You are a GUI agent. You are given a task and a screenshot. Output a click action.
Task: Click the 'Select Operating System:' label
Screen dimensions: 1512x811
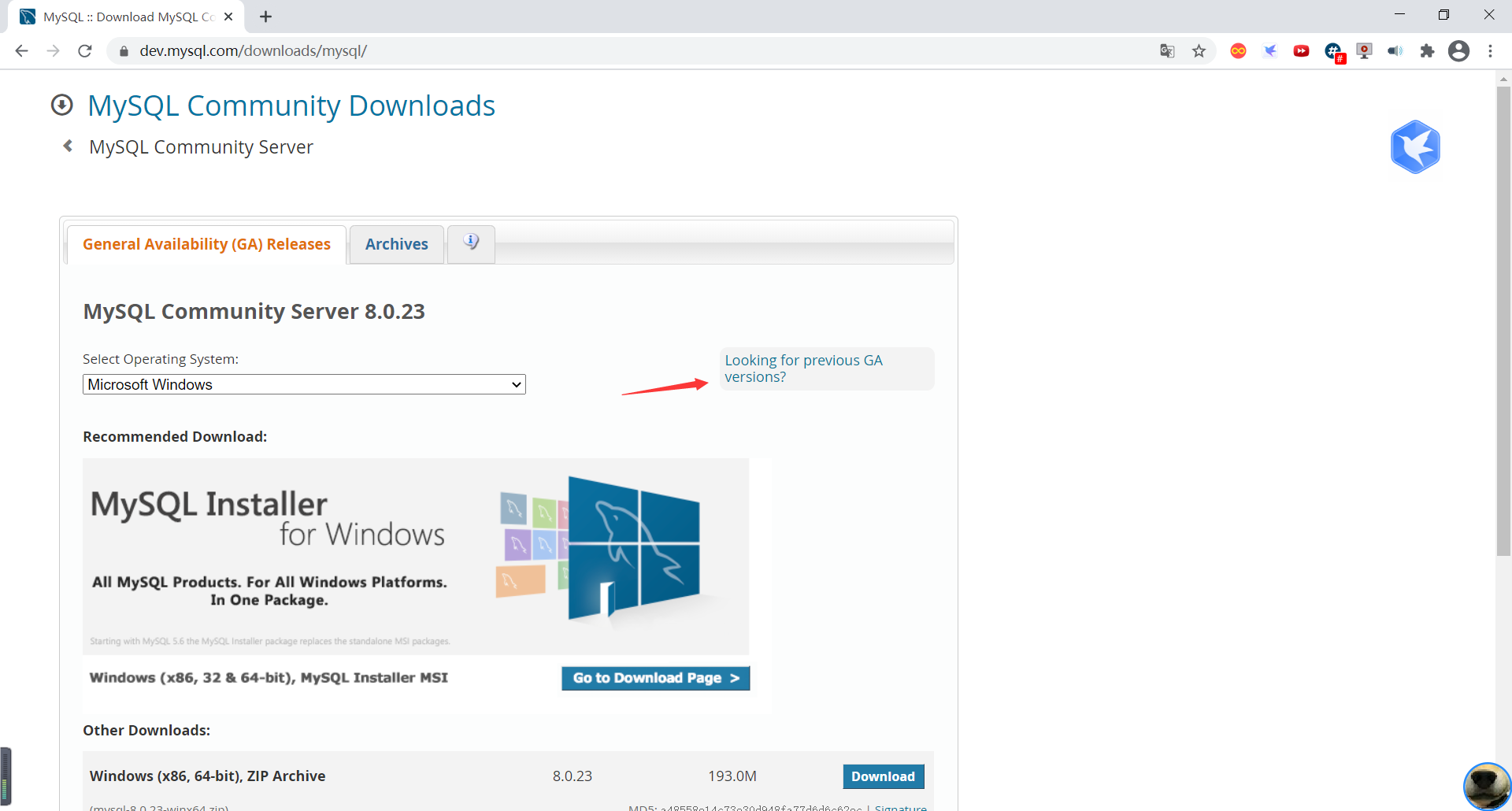(161, 359)
